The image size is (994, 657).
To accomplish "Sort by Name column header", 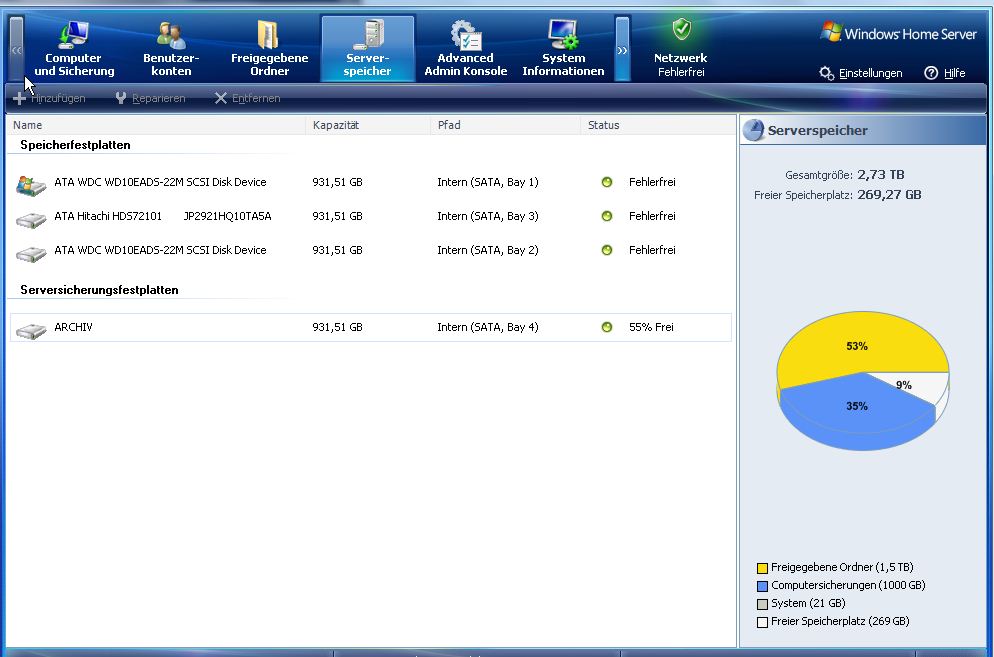I will pos(156,125).
